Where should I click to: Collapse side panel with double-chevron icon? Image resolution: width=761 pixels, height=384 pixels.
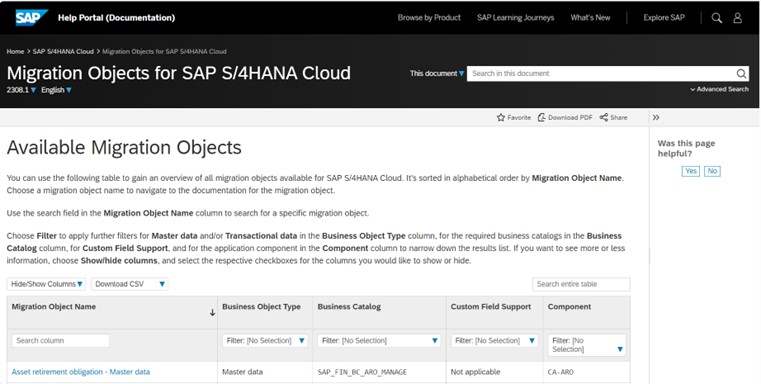pos(656,117)
